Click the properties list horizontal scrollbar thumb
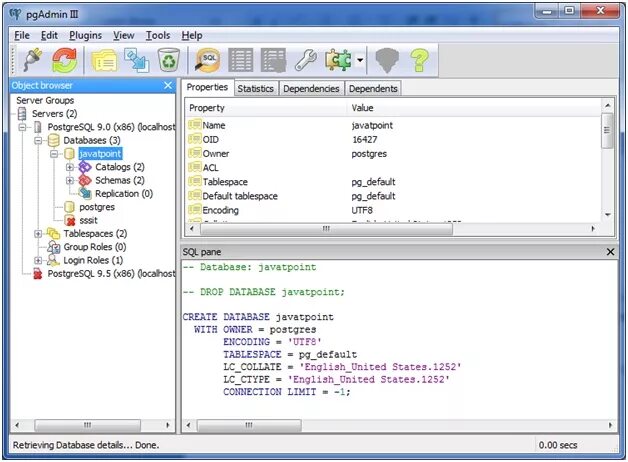Screen dimensions: 628x462 pyautogui.click(x=326, y=229)
